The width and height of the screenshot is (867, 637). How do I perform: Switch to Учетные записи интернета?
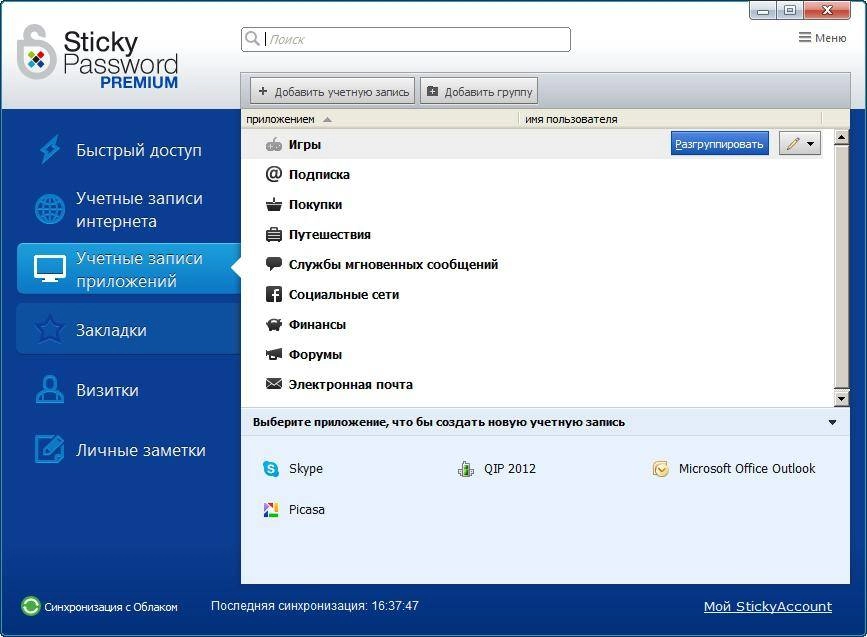pyautogui.click(x=128, y=210)
